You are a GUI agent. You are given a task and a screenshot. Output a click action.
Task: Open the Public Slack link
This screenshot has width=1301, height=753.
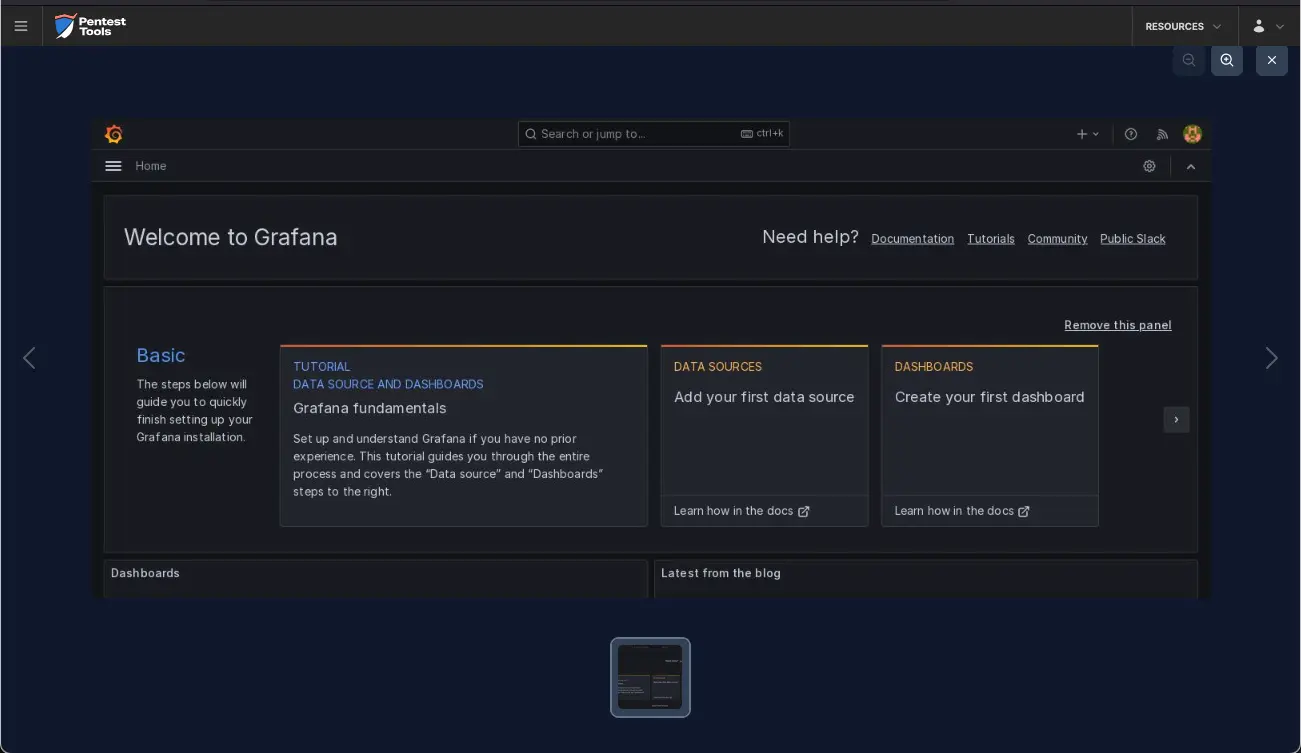click(x=1133, y=239)
